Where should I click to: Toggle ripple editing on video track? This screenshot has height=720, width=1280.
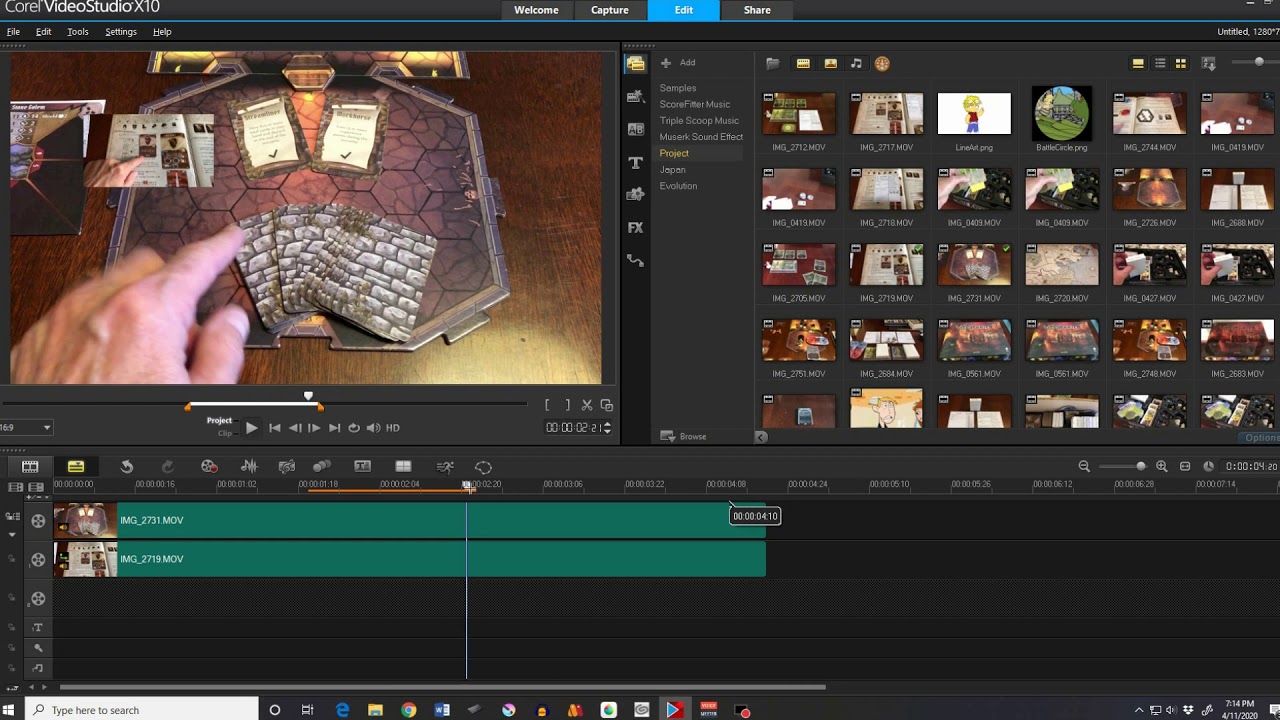[x=13, y=517]
